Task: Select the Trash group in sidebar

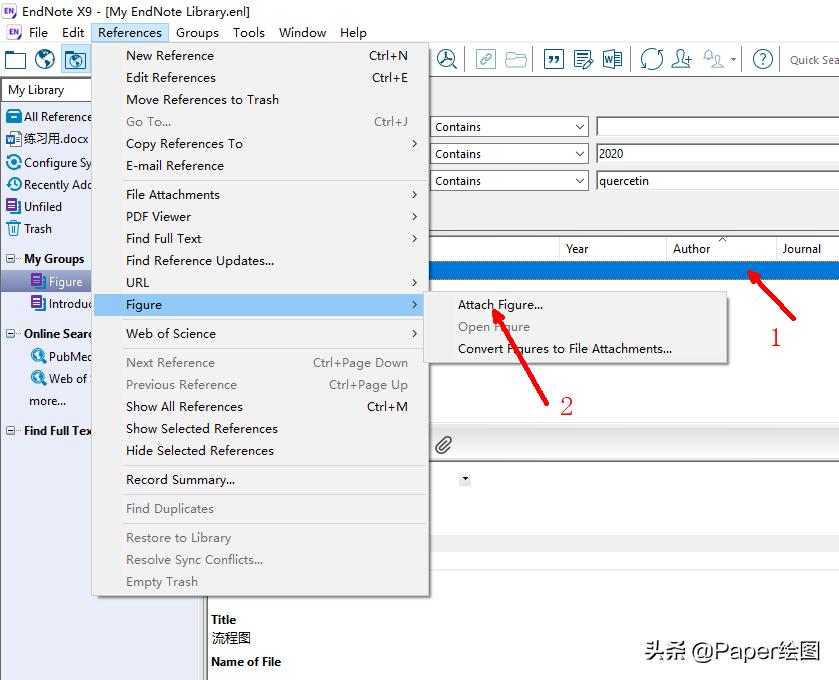Action: coord(38,229)
